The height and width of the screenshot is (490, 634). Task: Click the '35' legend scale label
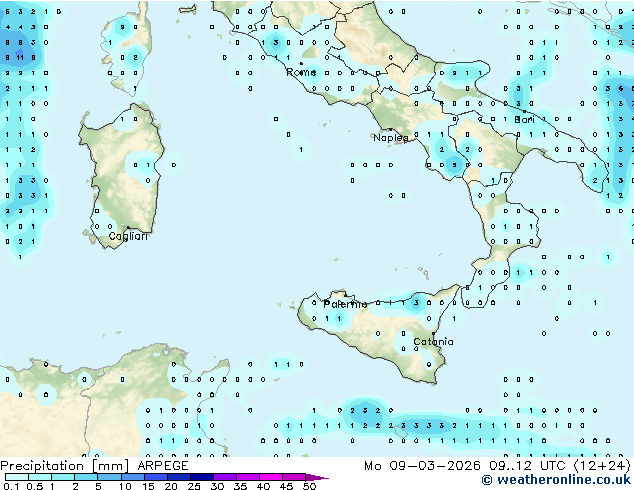tap(240, 486)
